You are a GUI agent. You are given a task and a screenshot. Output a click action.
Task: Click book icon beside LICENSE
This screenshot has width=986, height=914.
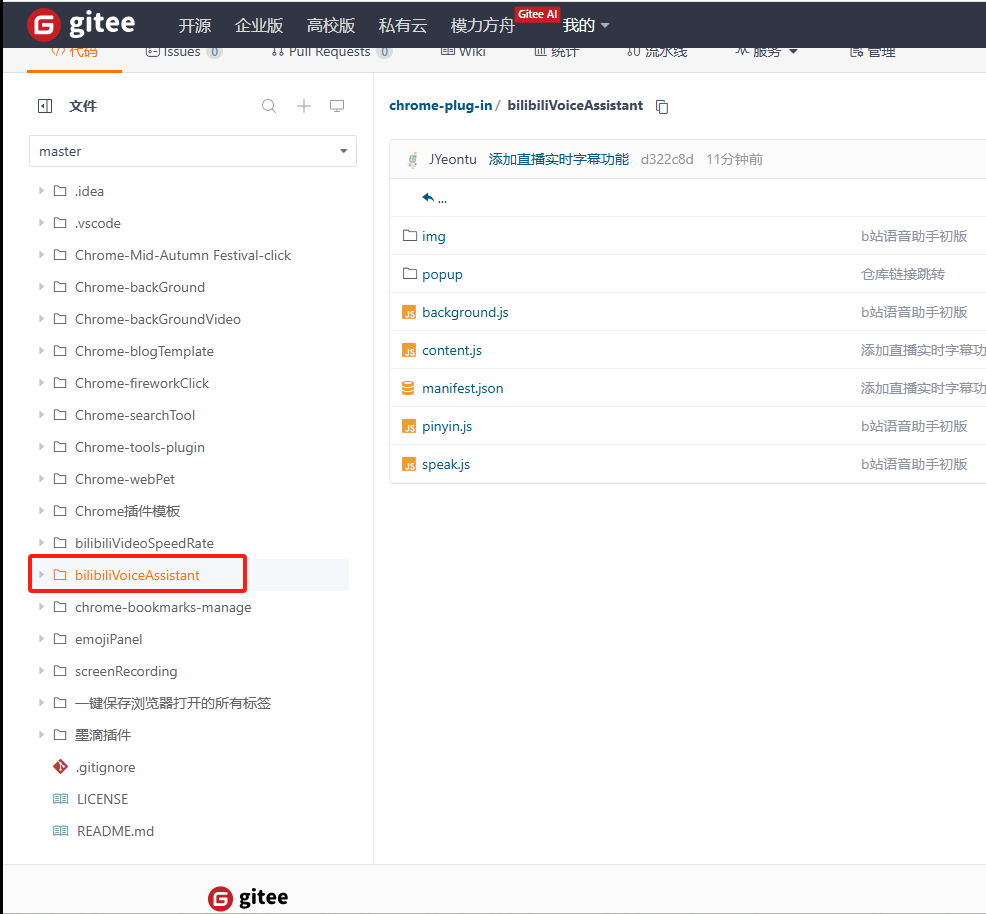click(x=60, y=799)
